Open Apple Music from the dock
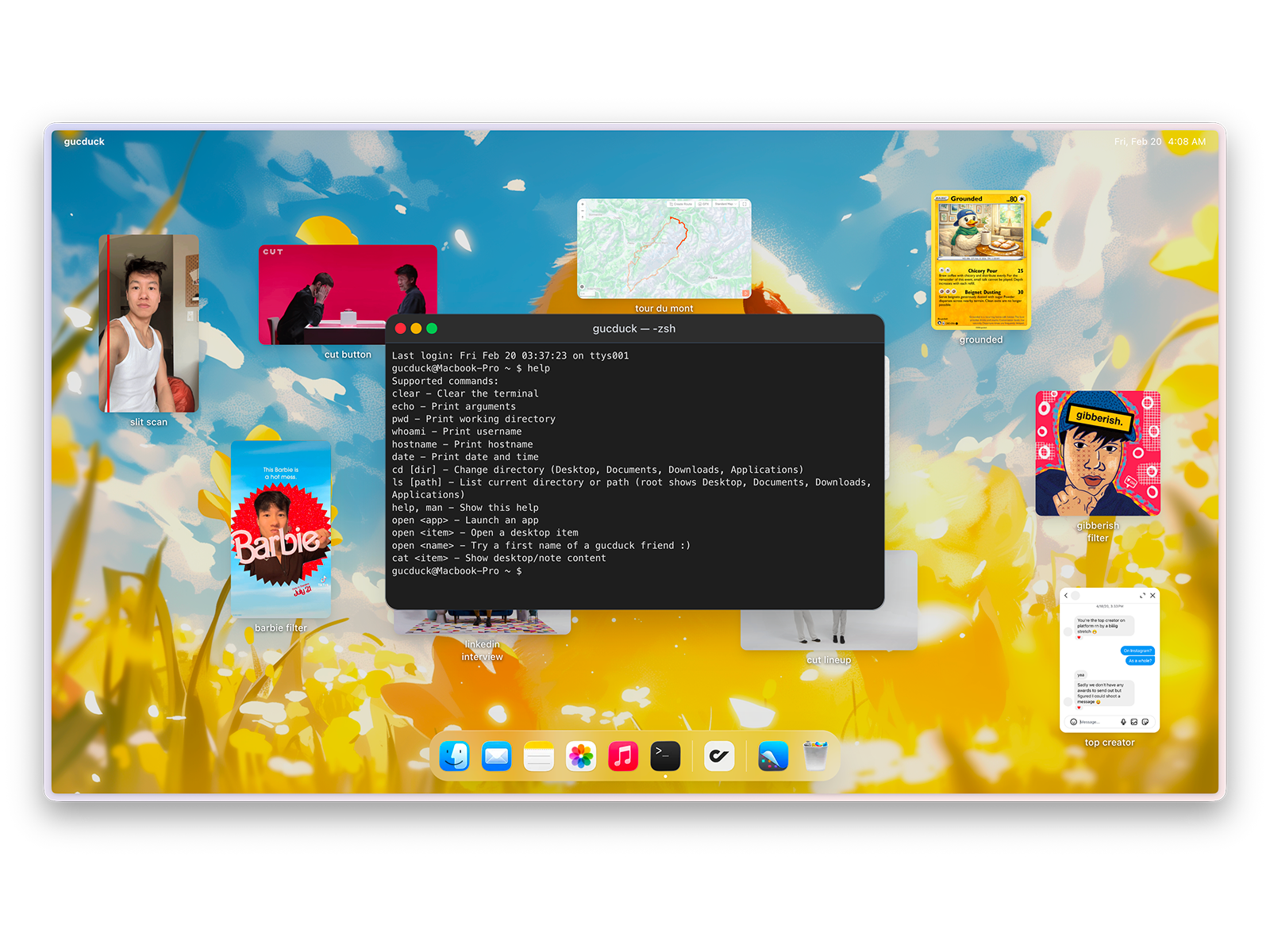 pyautogui.click(x=622, y=756)
